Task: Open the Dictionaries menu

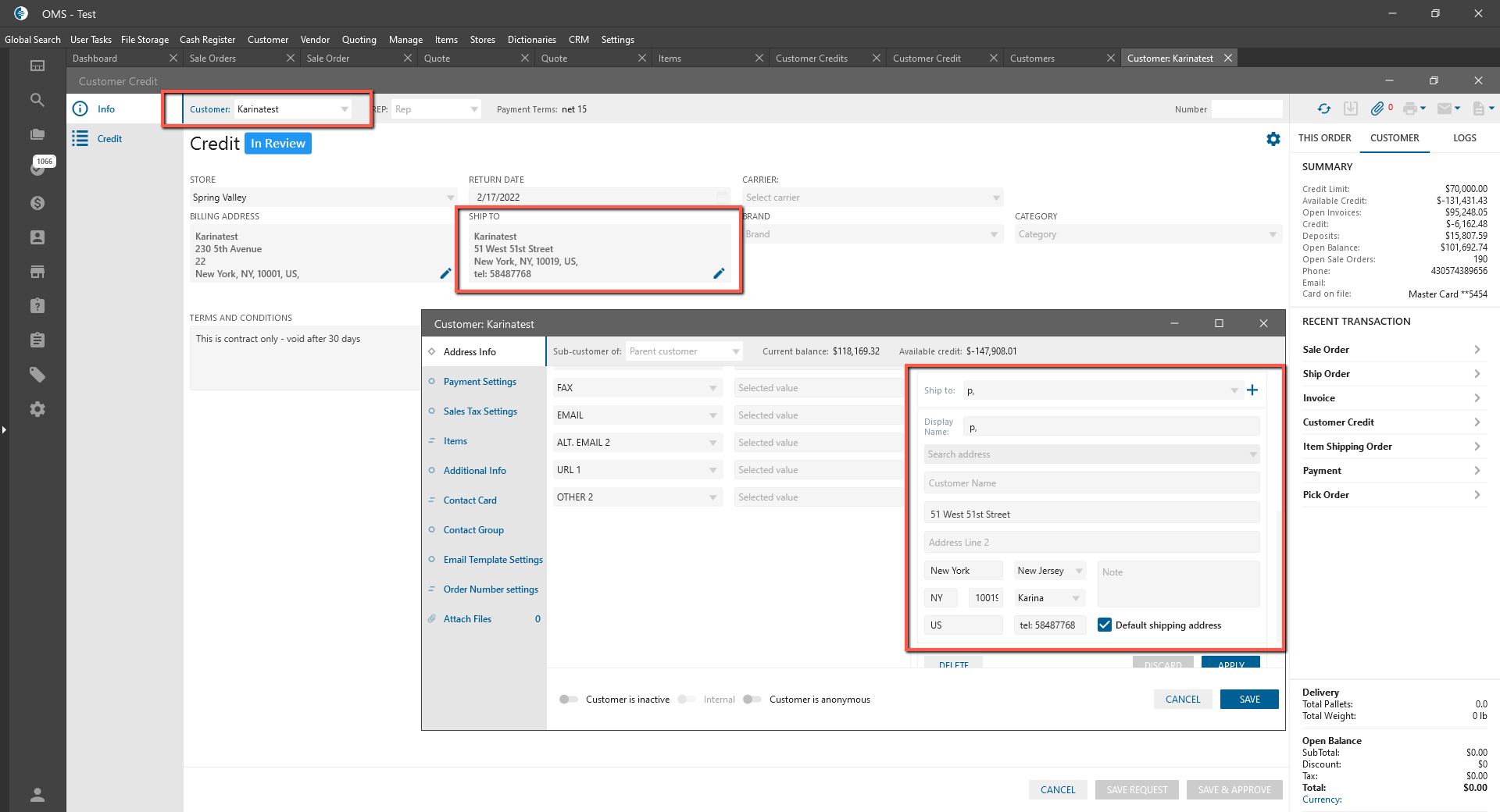Action: (x=531, y=40)
